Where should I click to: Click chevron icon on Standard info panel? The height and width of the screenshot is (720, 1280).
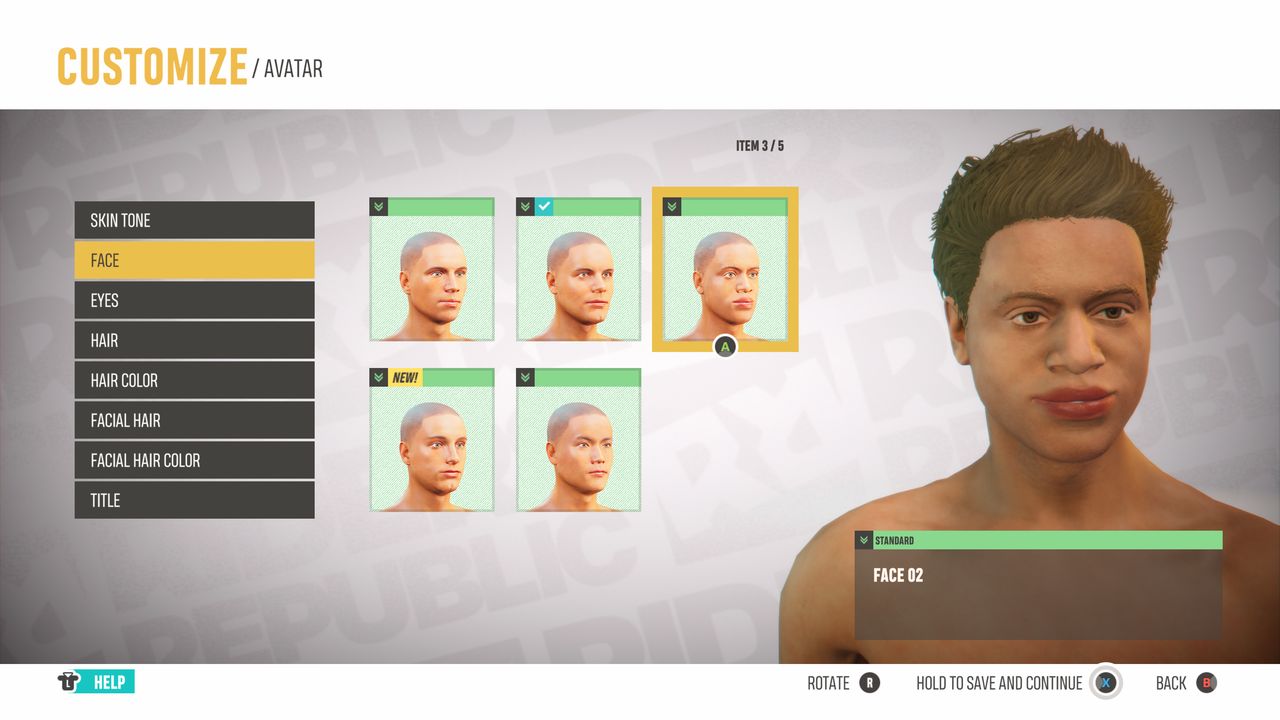(864, 540)
